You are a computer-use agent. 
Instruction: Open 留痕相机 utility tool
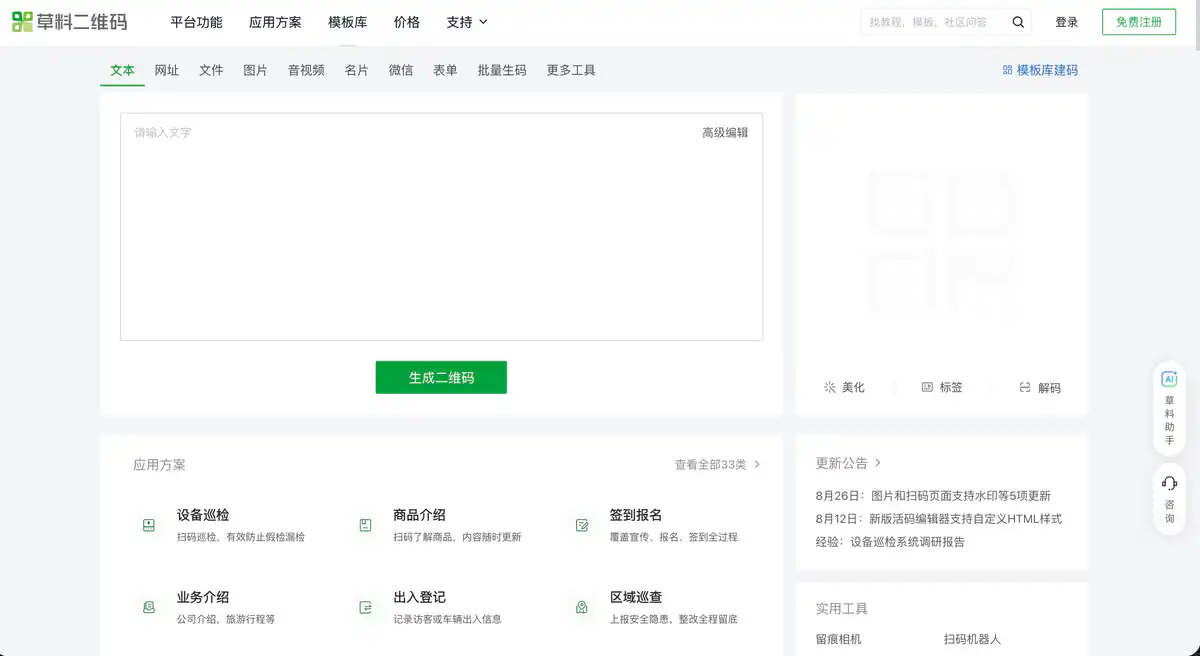[x=838, y=638]
